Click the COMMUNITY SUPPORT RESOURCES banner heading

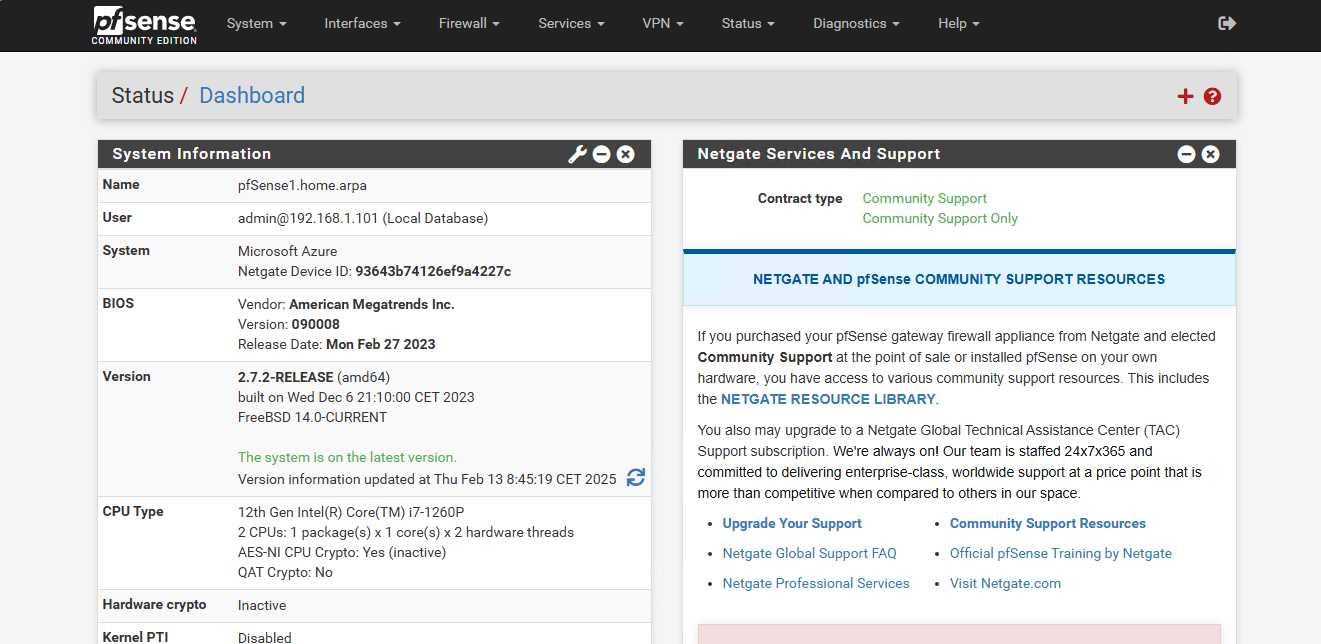(x=959, y=279)
